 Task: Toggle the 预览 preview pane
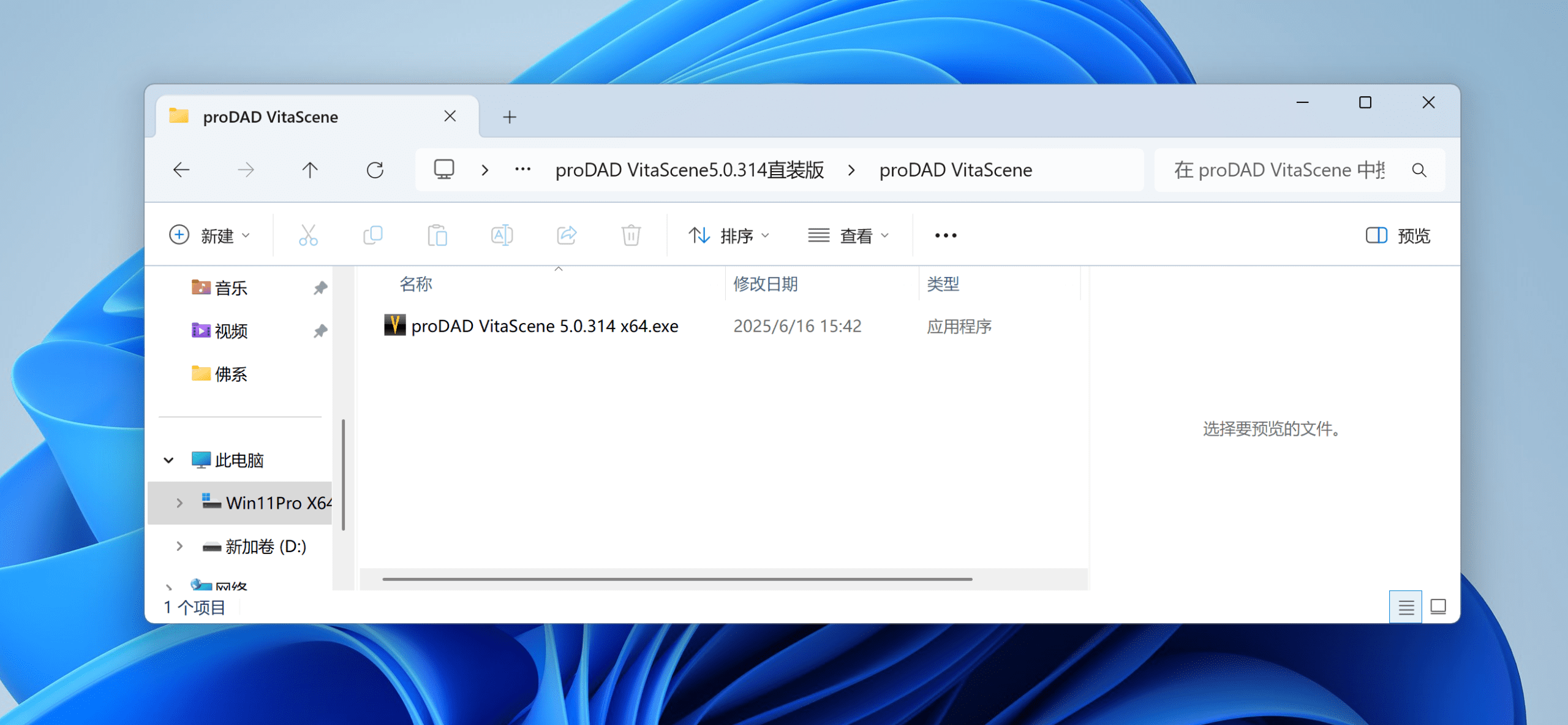(x=1398, y=235)
